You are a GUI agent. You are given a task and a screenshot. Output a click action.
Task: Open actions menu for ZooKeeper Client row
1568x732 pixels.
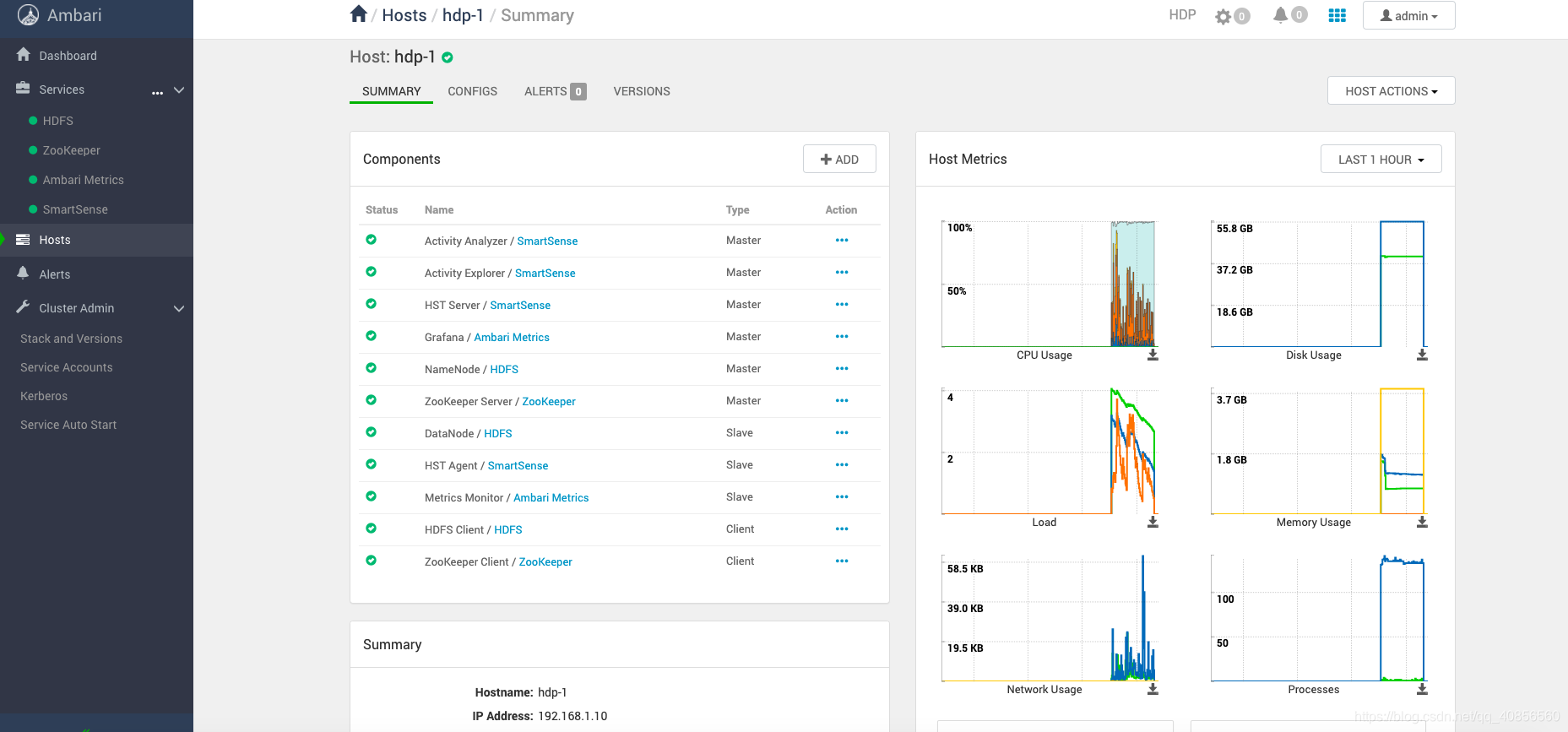842,561
